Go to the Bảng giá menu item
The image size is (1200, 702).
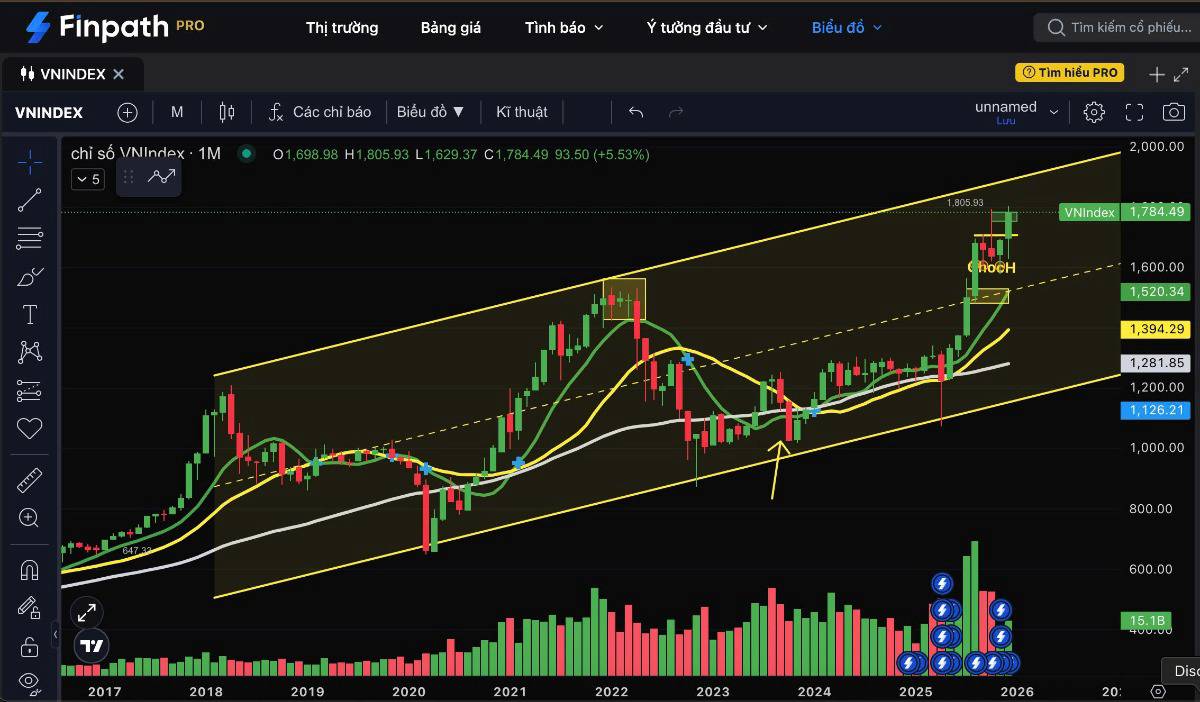point(450,27)
